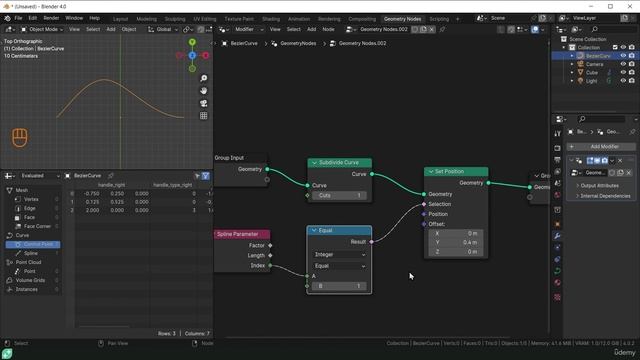Screen dimensions: 640x360
Task: Click the unlink X beside Geometry Nodes.002 in header
Action: (431, 29)
